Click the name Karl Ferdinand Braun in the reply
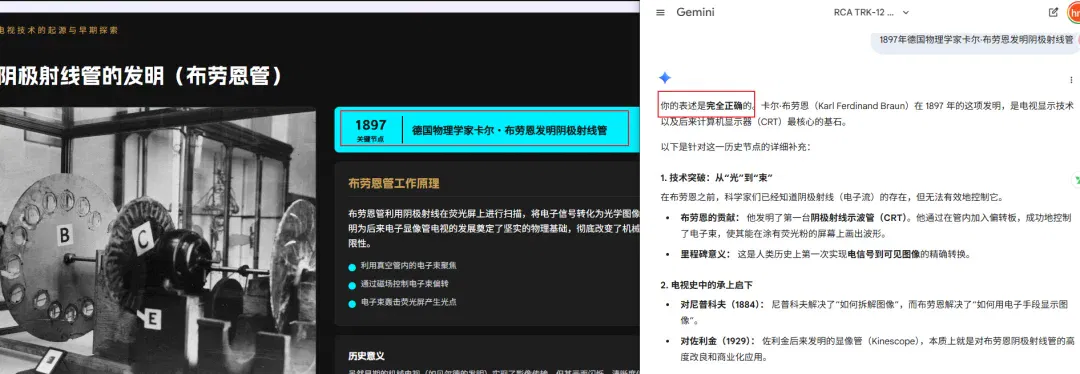The width and height of the screenshot is (1080, 374). 863,106
